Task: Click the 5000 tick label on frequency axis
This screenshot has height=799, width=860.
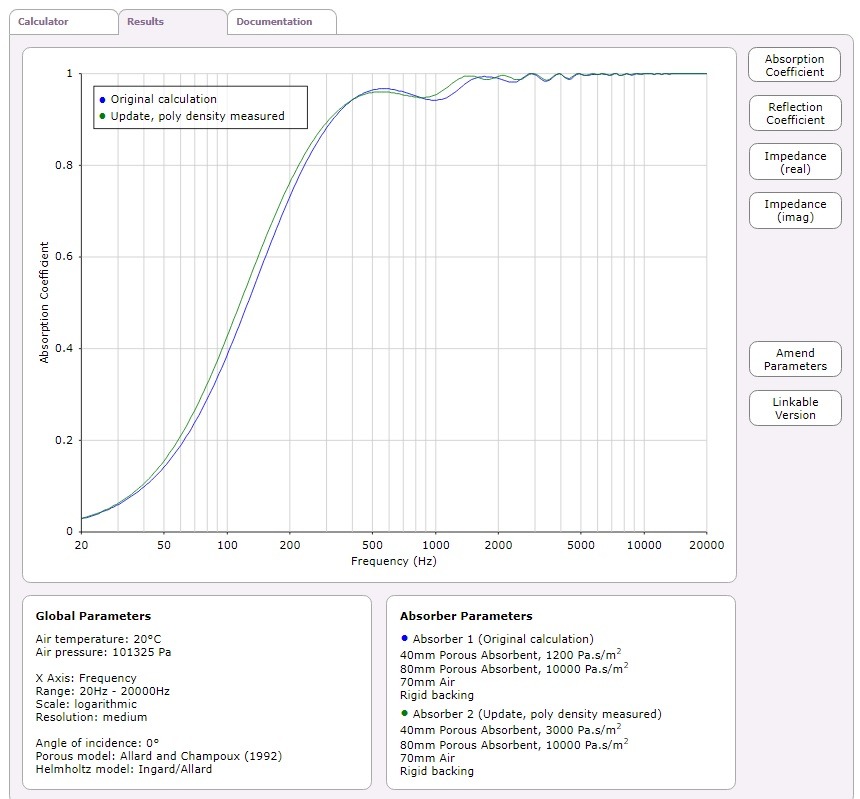Action: click(581, 545)
